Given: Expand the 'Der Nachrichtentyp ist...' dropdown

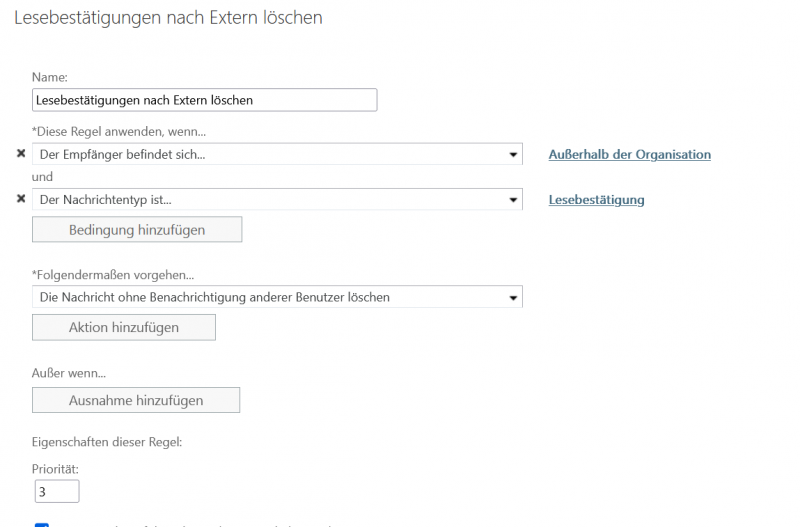Looking at the screenshot, I should pos(277,199).
